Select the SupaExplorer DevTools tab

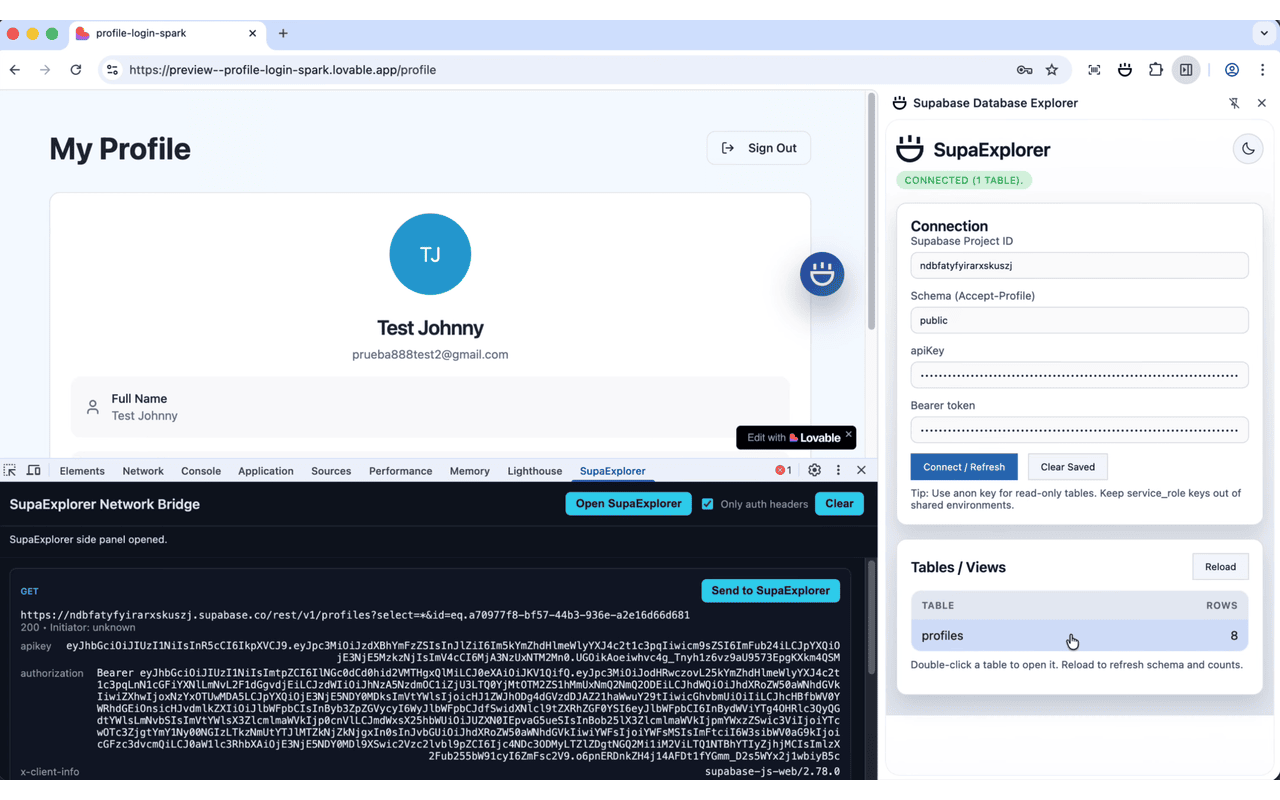[x=613, y=471]
